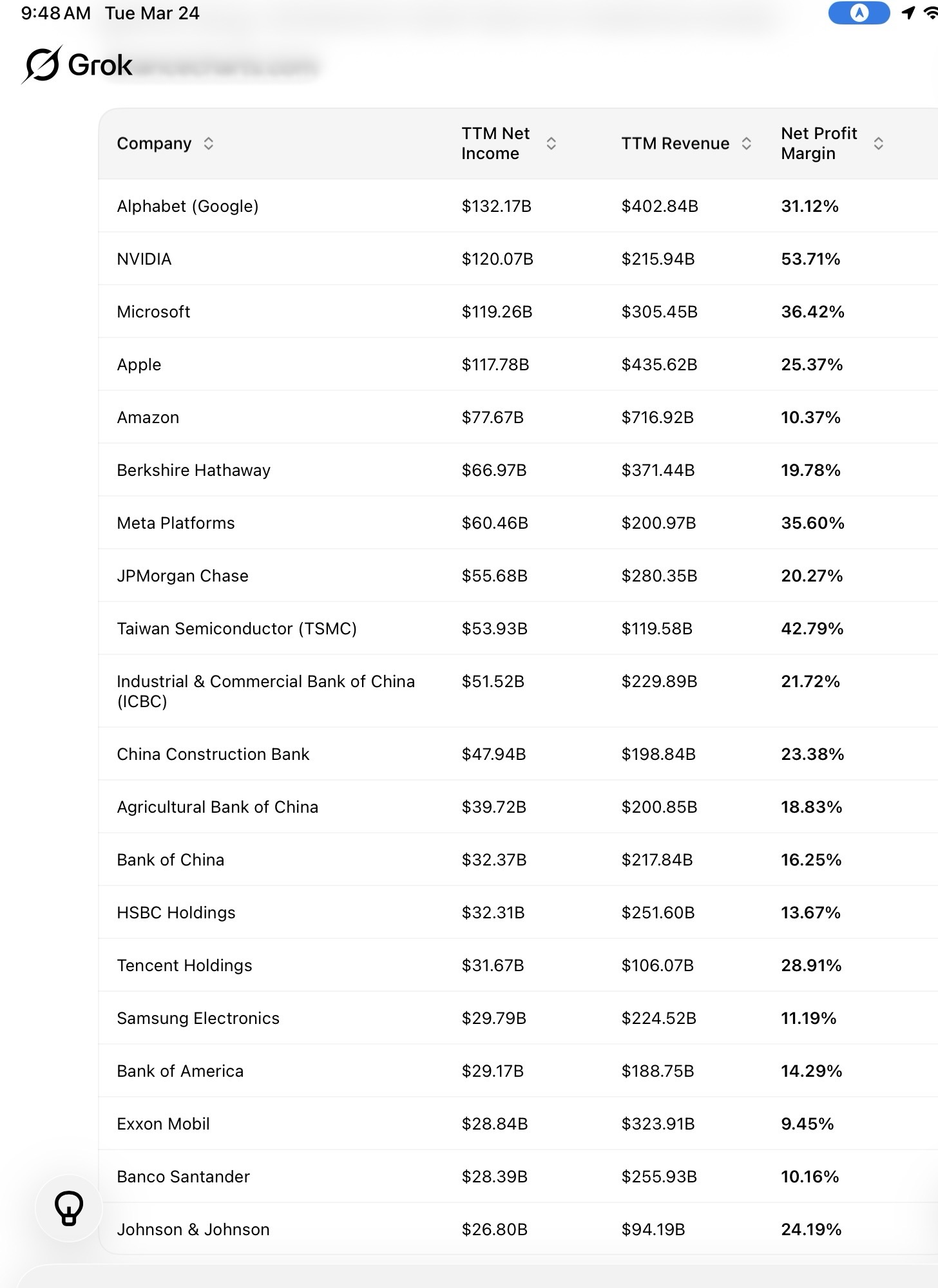Click Microsoft's $119.26B net income cell
Image resolution: width=938 pixels, height=1288 pixels.
click(x=497, y=312)
